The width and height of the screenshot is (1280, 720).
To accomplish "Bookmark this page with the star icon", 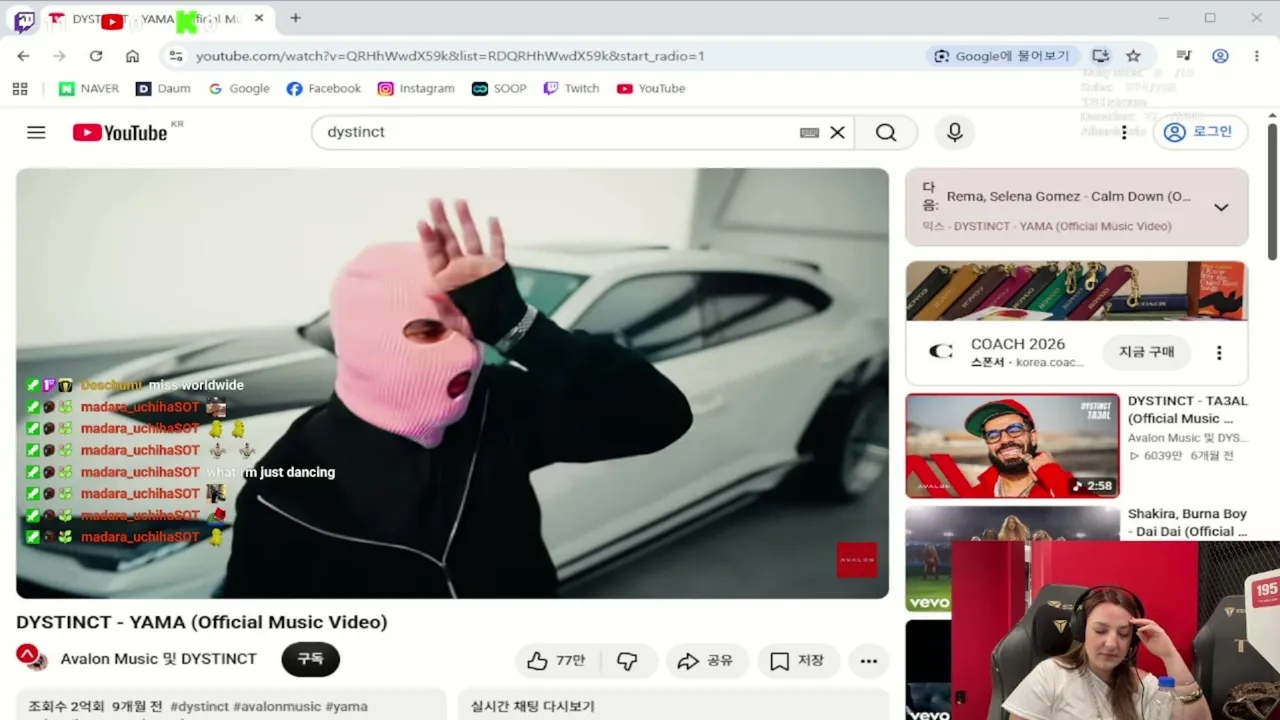I will coord(1133,56).
